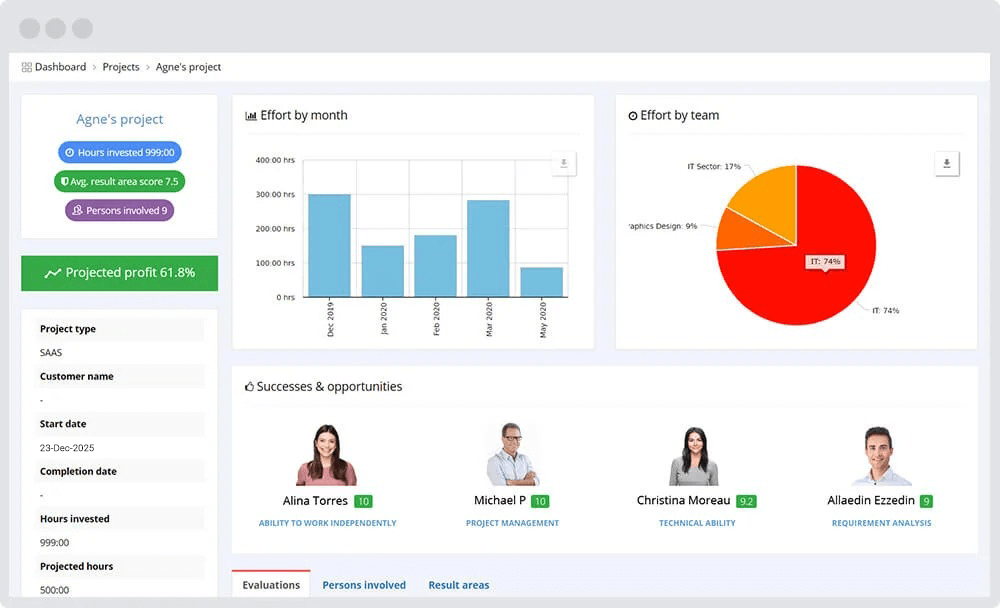
Task: Navigate to Projects via the breadcrumb
Action: 121,66
